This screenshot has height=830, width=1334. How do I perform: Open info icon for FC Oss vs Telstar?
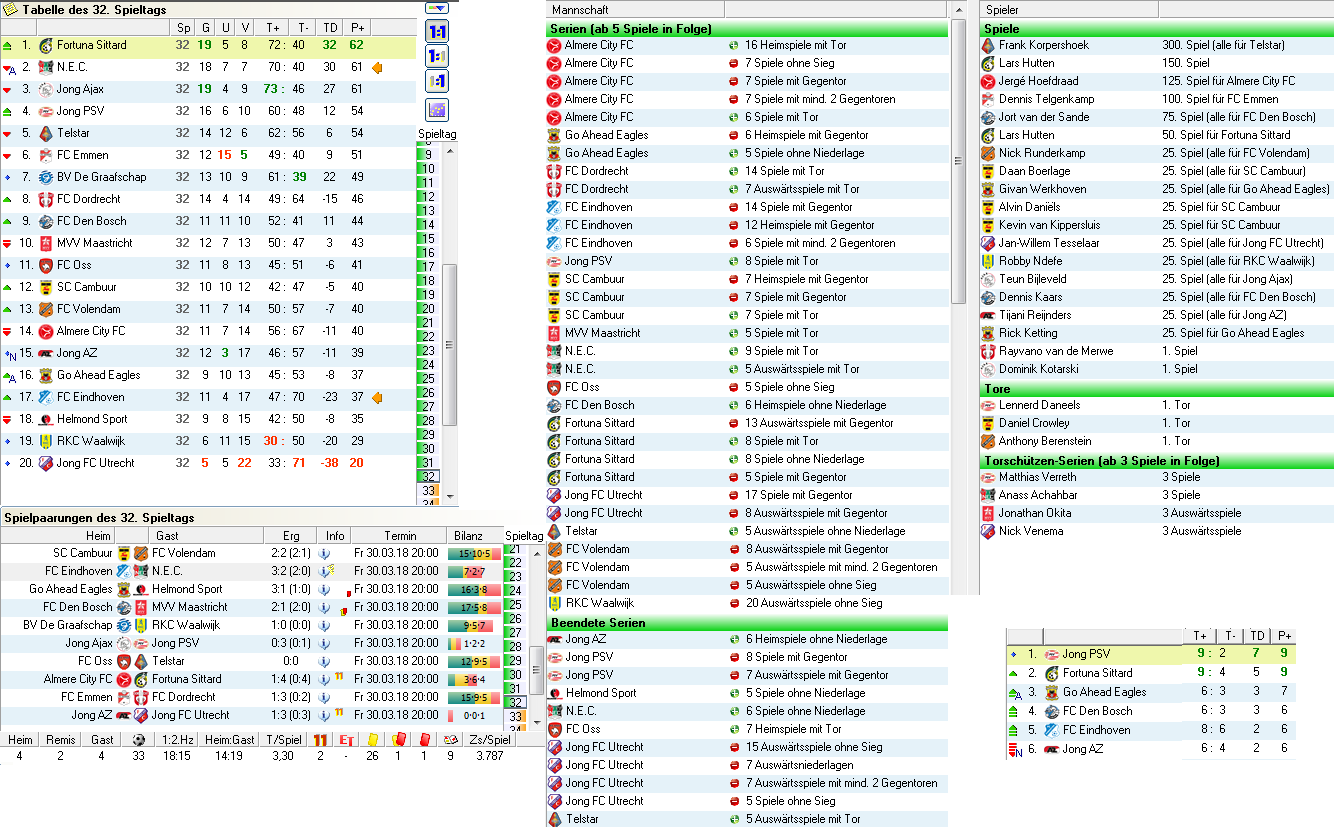point(324,661)
